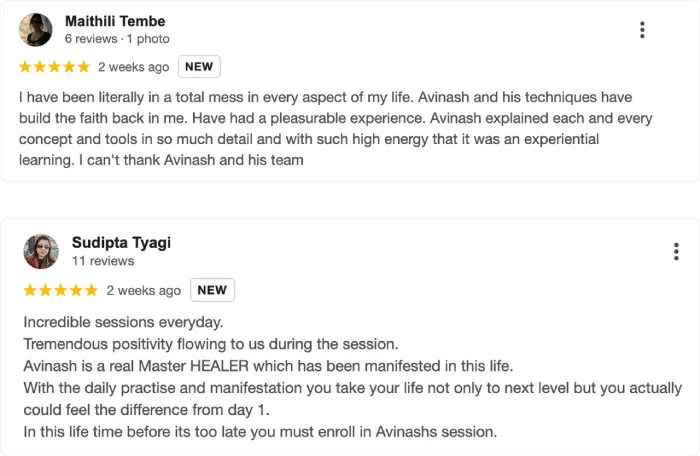Screen dimensions: 700x456
Task: Click review text starting 'Incredible sessions everyday'
Action: [125, 322]
